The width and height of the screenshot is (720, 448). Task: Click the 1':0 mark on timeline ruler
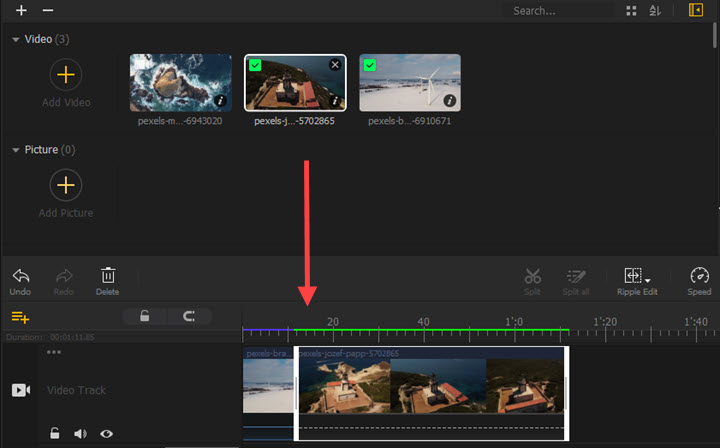[x=514, y=322]
